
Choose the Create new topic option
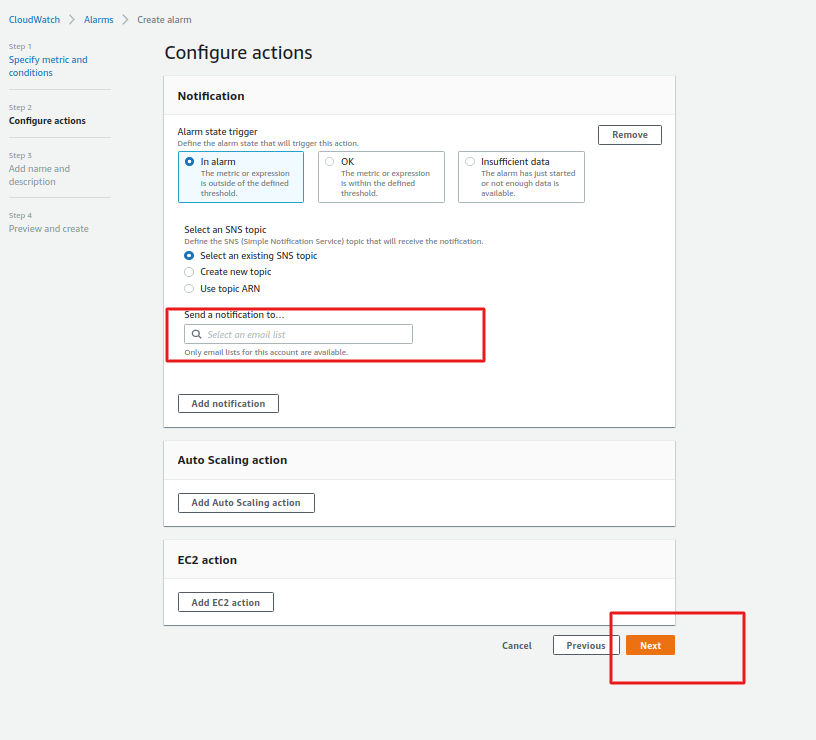(x=189, y=272)
